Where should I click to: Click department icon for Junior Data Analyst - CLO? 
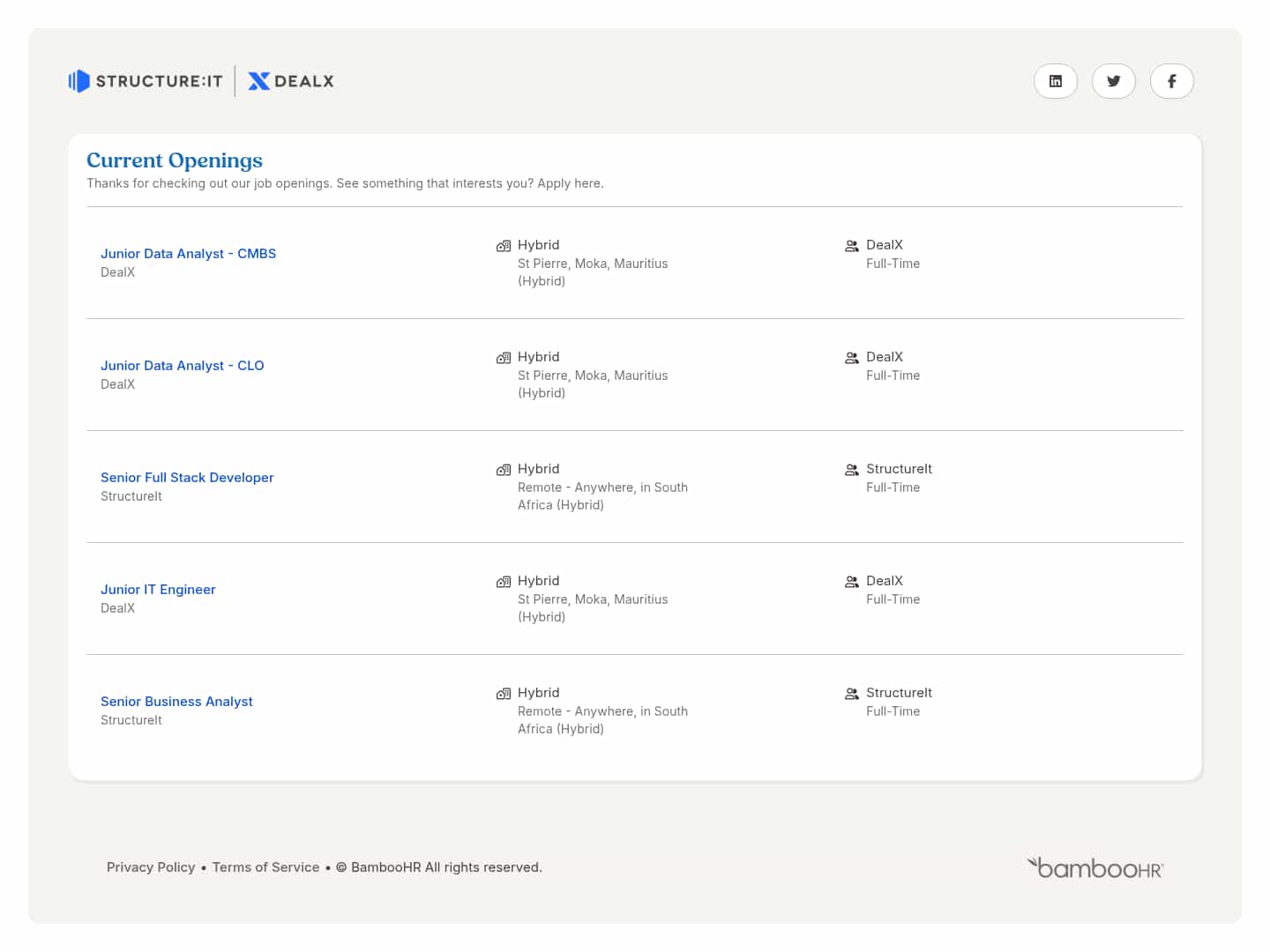[x=852, y=358]
